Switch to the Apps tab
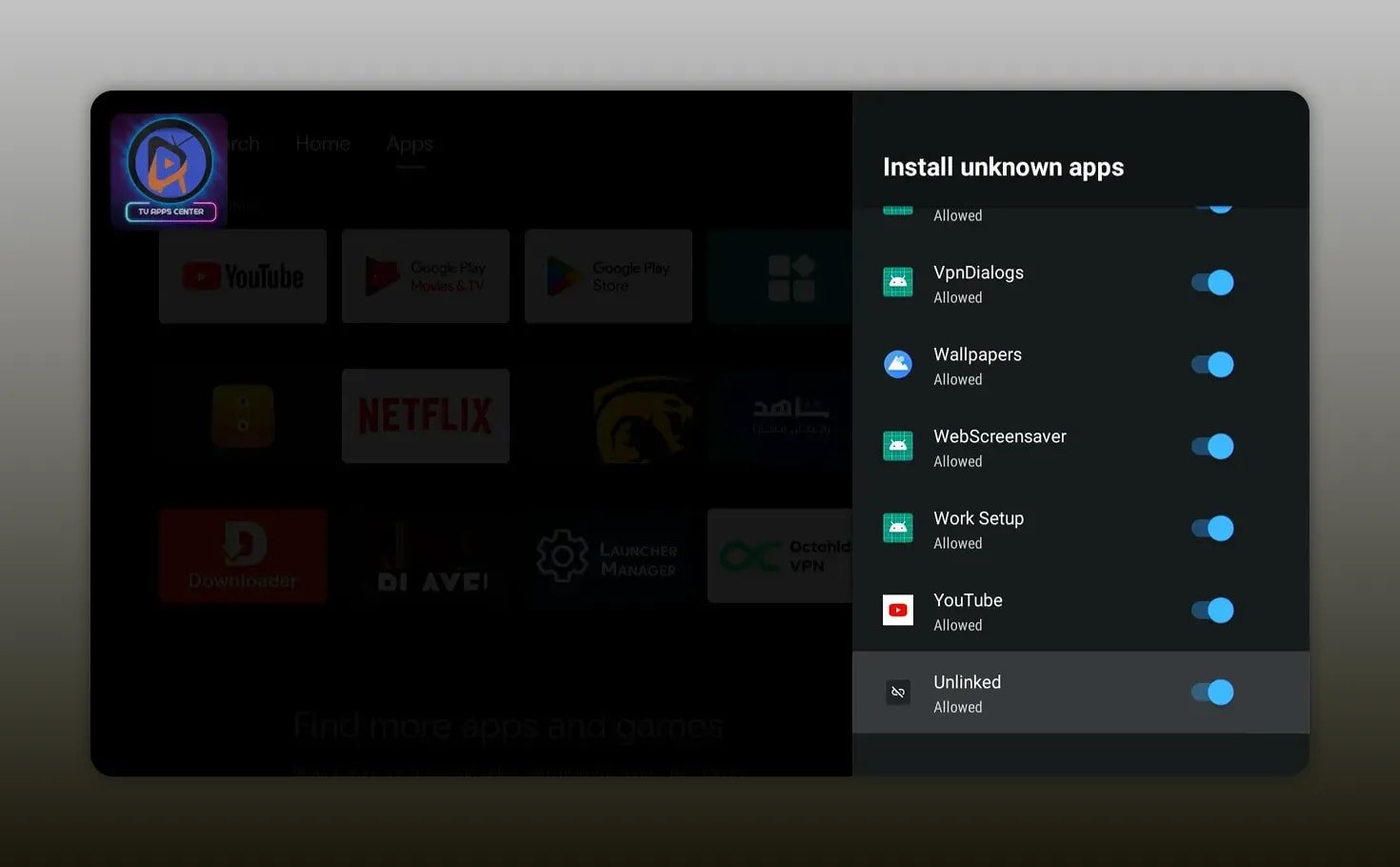The height and width of the screenshot is (867, 1400). coord(410,144)
